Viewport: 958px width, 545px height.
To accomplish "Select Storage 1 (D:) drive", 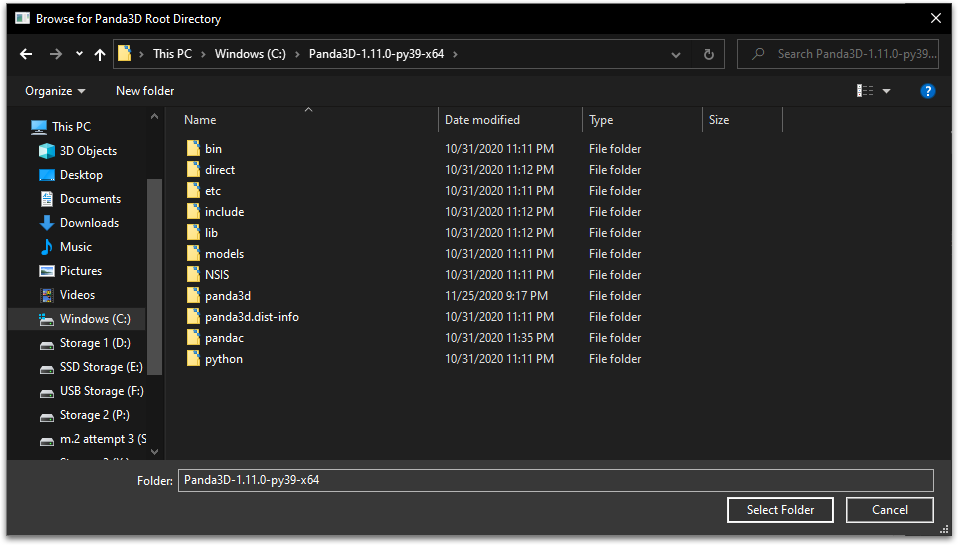I will 95,343.
